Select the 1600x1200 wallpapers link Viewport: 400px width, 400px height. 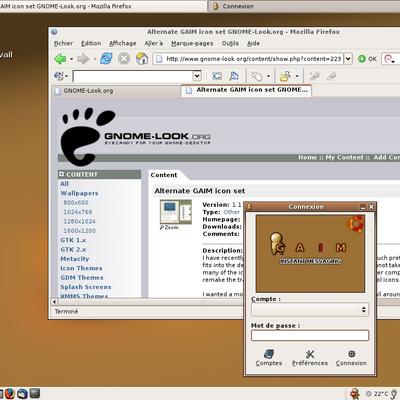click(x=79, y=230)
